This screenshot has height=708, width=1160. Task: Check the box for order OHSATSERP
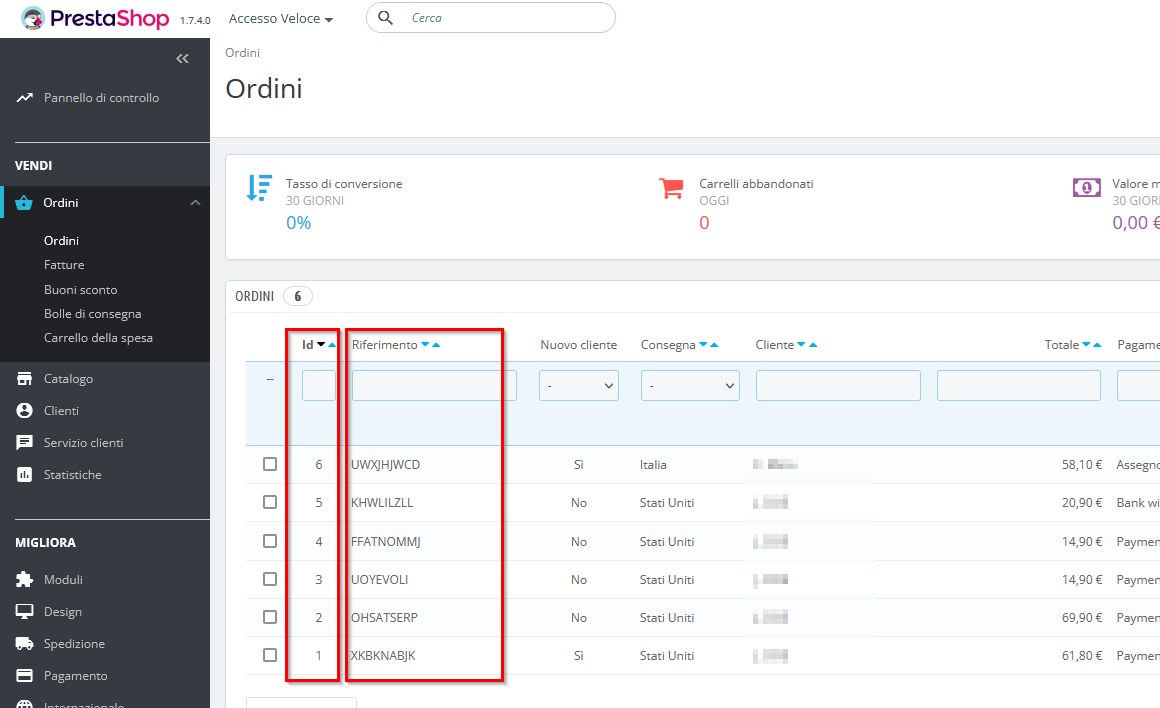tap(270, 617)
